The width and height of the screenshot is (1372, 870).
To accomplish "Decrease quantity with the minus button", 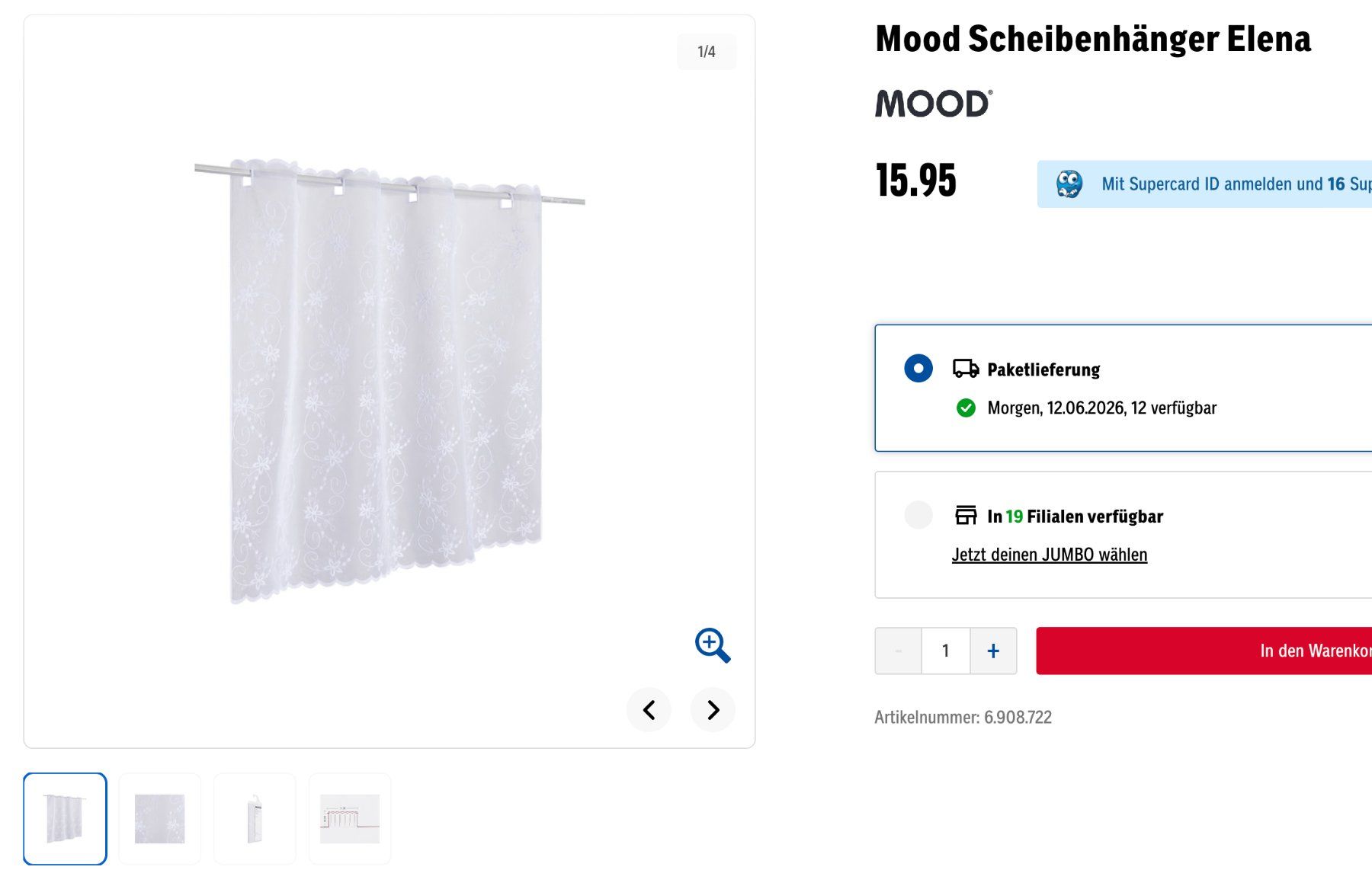I will pos(899,651).
